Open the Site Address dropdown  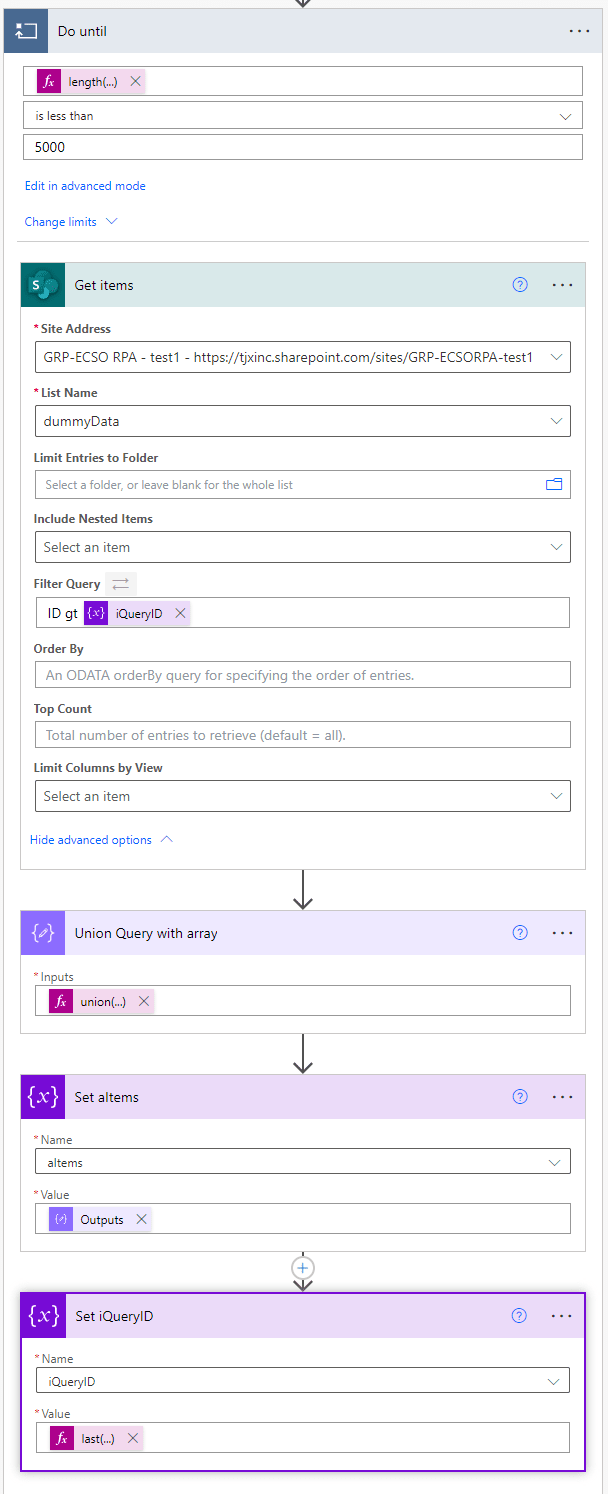coord(302,357)
